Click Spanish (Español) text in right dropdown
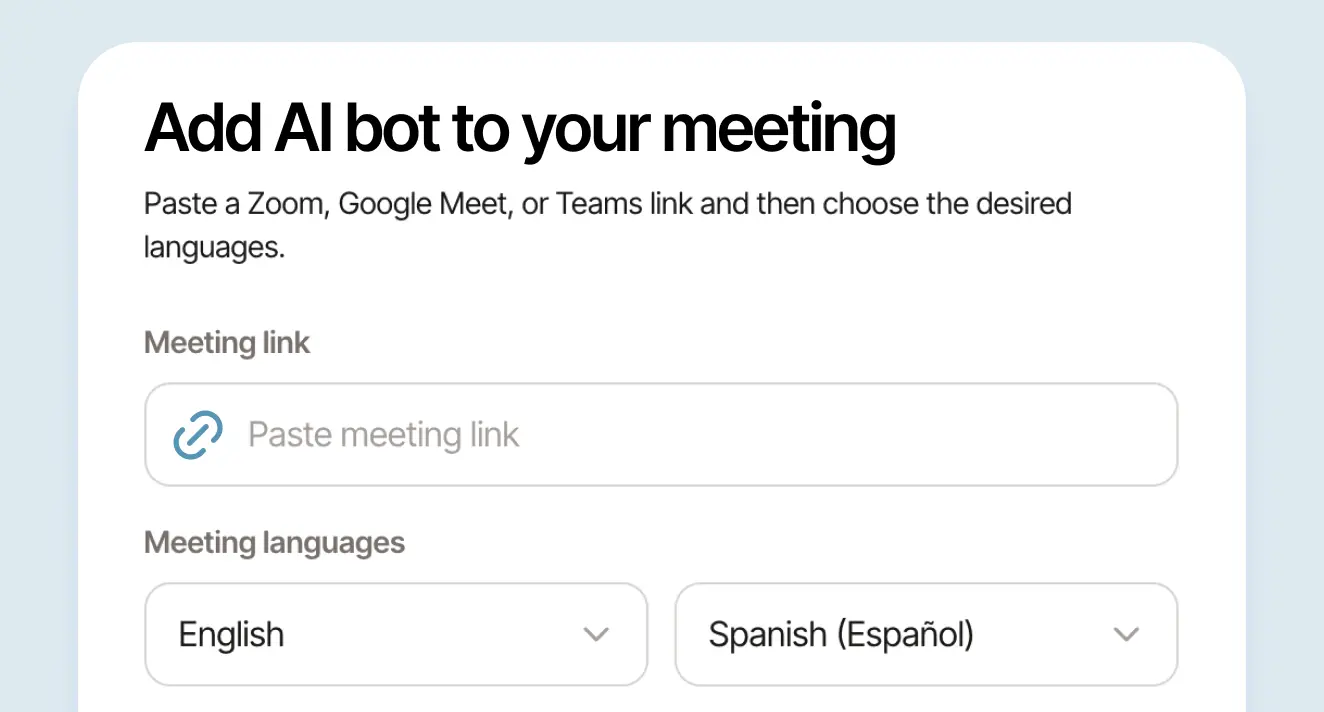Image resolution: width=1324 pixels, height=712 pixels. (x=840, y=634)
